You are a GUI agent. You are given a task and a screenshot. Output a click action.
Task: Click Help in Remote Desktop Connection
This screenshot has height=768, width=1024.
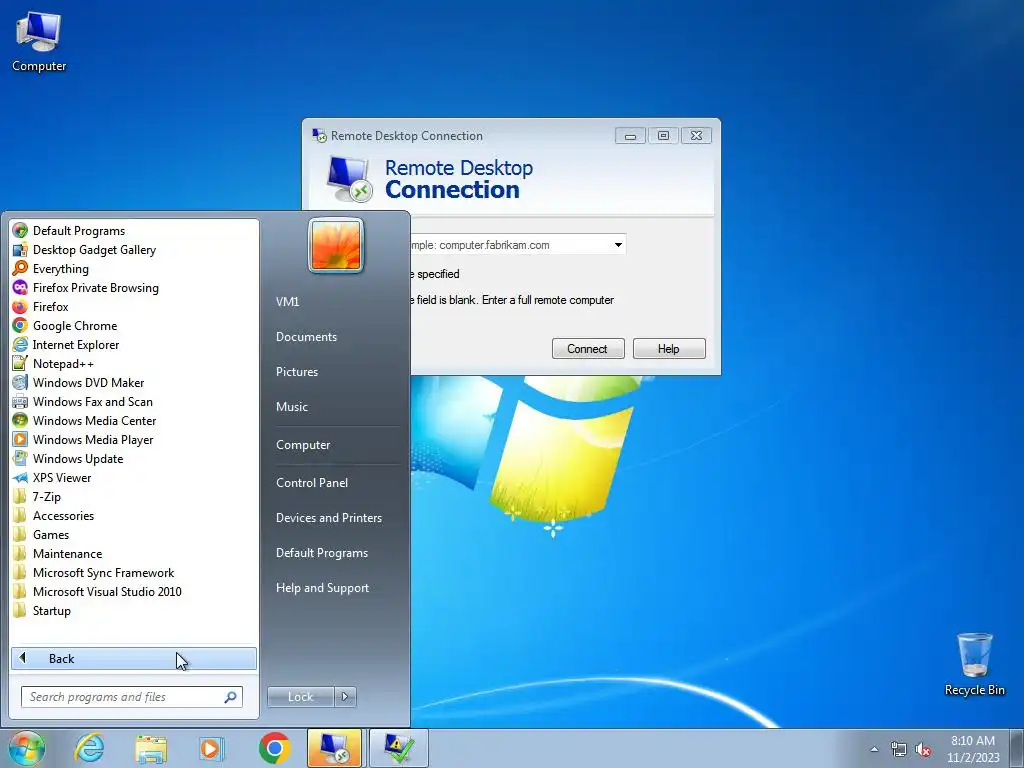669,349
